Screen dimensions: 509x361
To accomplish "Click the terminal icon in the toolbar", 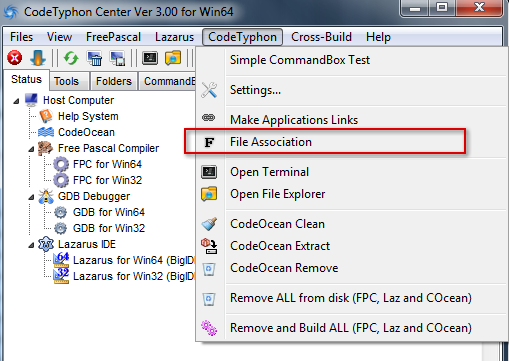I will pos(150,58).
